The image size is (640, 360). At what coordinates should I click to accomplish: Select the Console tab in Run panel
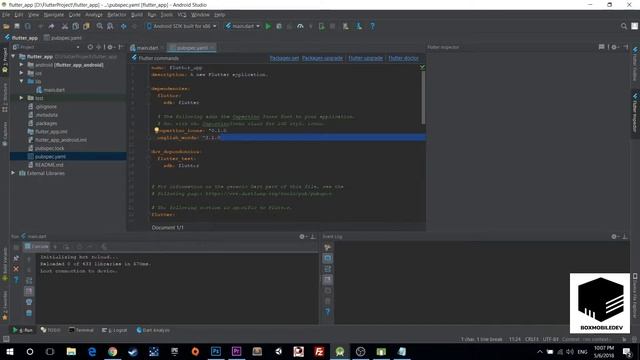36,247
